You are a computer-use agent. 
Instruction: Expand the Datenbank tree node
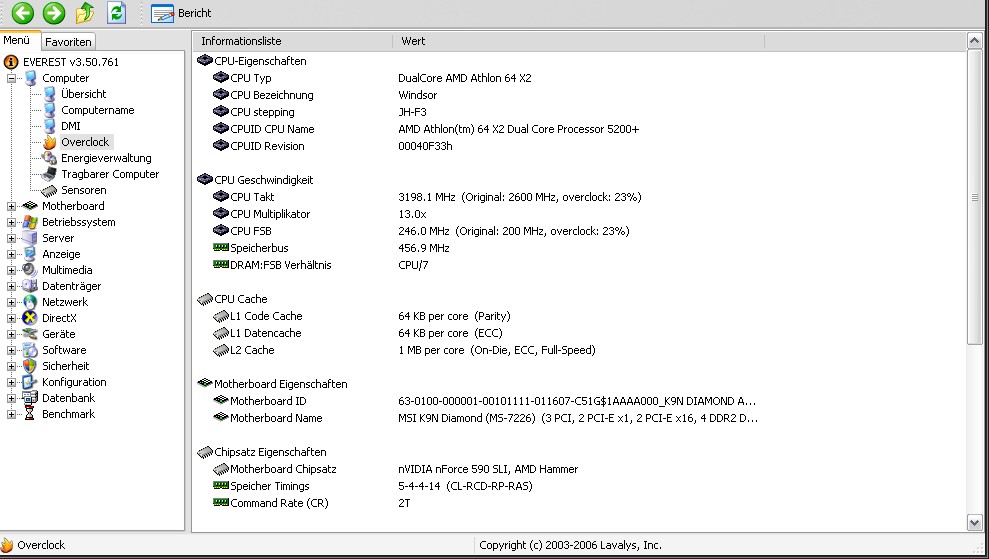[11, 398]
